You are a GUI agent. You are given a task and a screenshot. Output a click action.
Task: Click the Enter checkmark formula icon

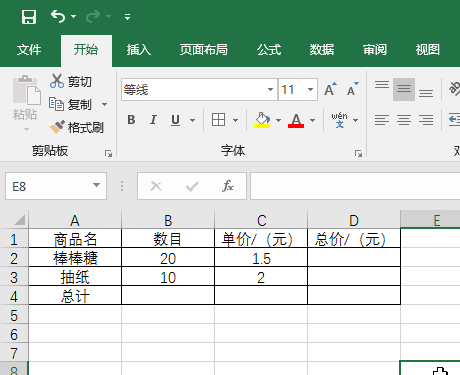(x=192, y=186)
